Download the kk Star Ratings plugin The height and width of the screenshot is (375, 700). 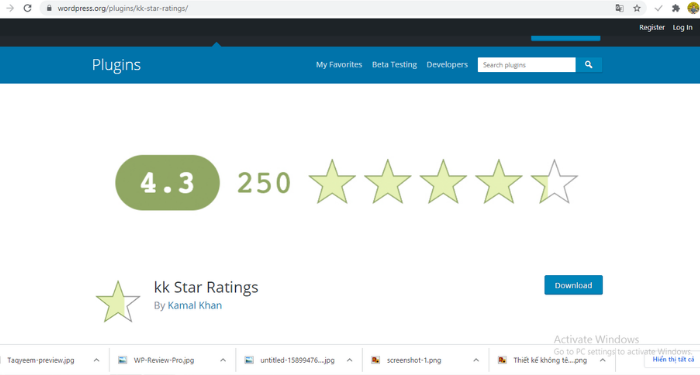tap(573, 285)
